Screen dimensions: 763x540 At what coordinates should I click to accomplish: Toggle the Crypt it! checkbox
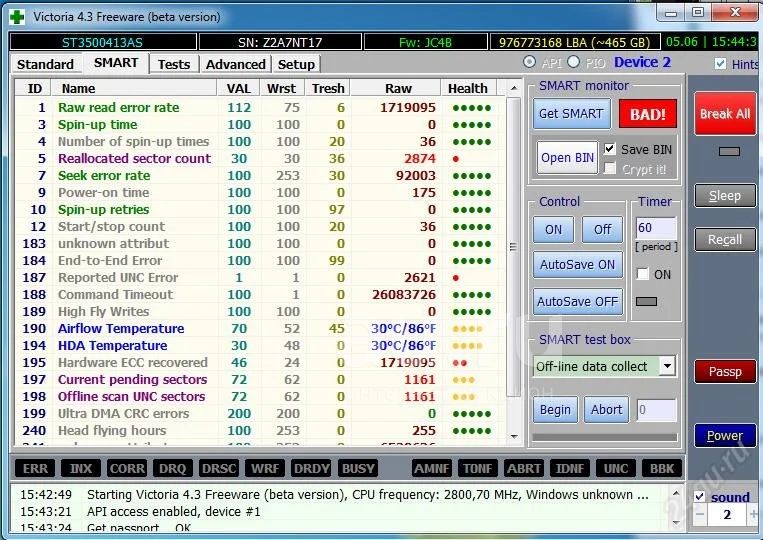coord(610,169)
